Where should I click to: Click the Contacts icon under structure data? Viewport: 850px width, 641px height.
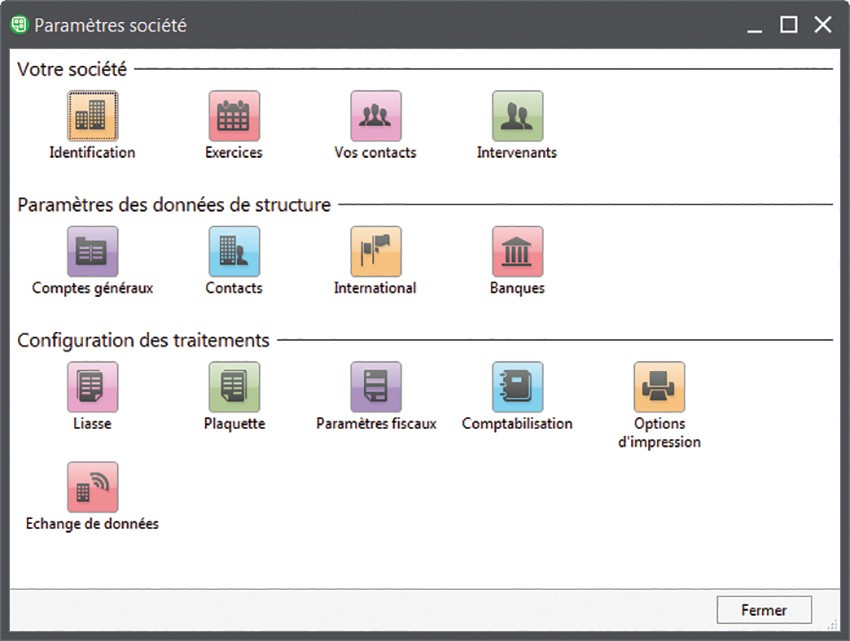click(234, 251)
